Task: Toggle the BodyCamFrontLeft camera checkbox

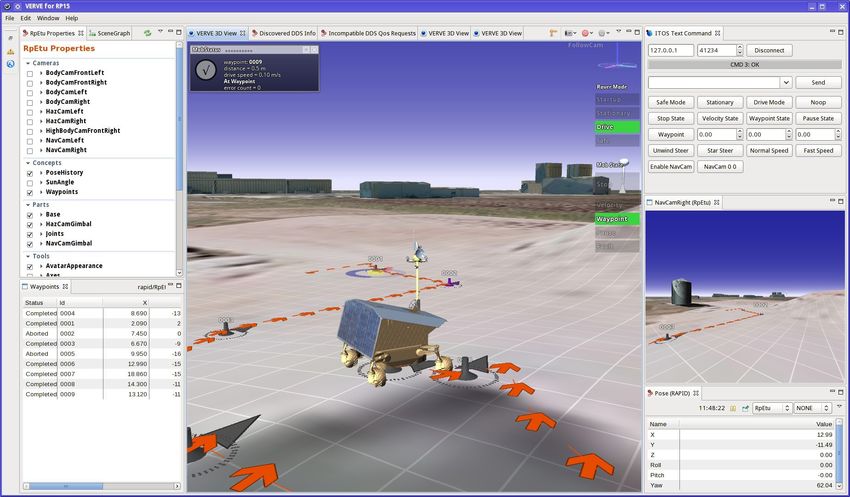Action: (x=30, y=73)
